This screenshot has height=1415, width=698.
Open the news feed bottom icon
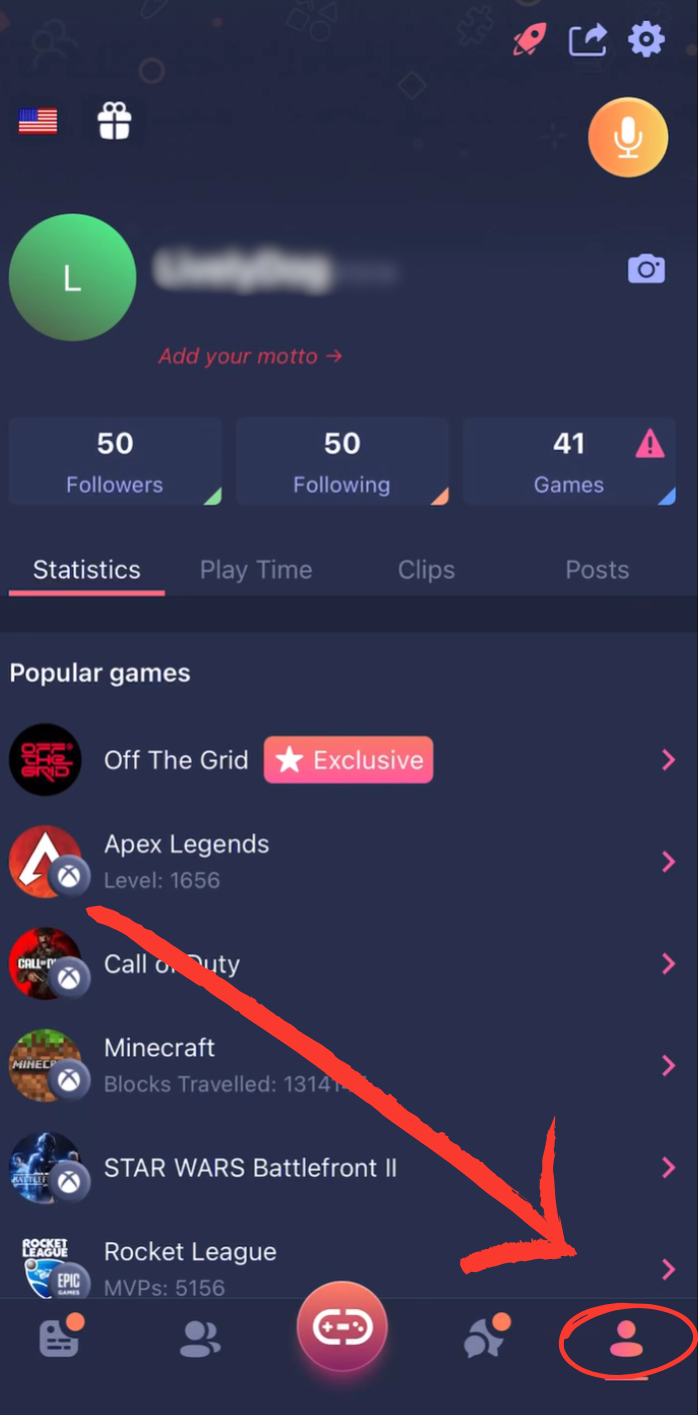[x=60, y=1337]
